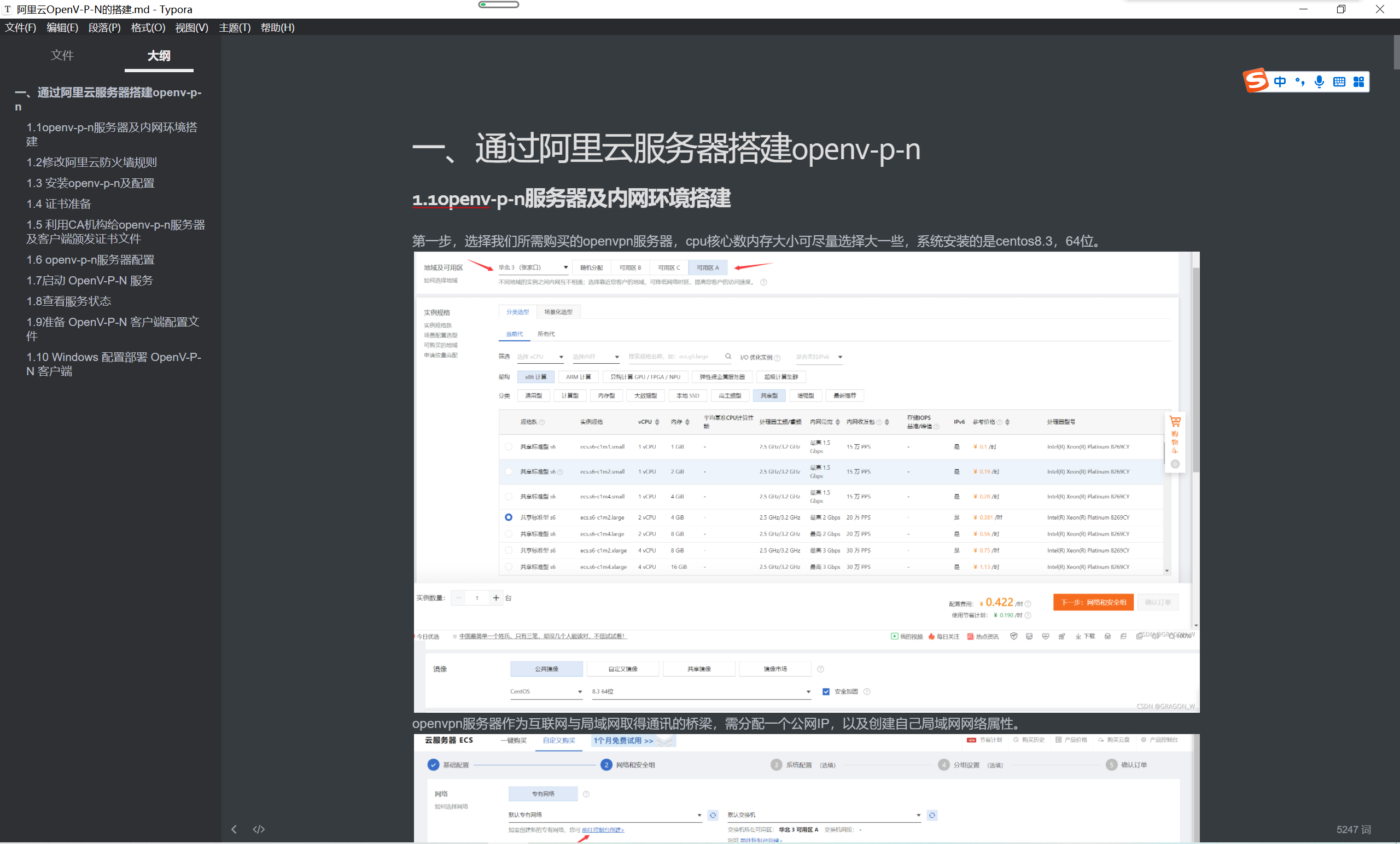Open the 格式(O) menu
The height and width of the screenshot is (844, 1400).
click(x=148, y=27)
